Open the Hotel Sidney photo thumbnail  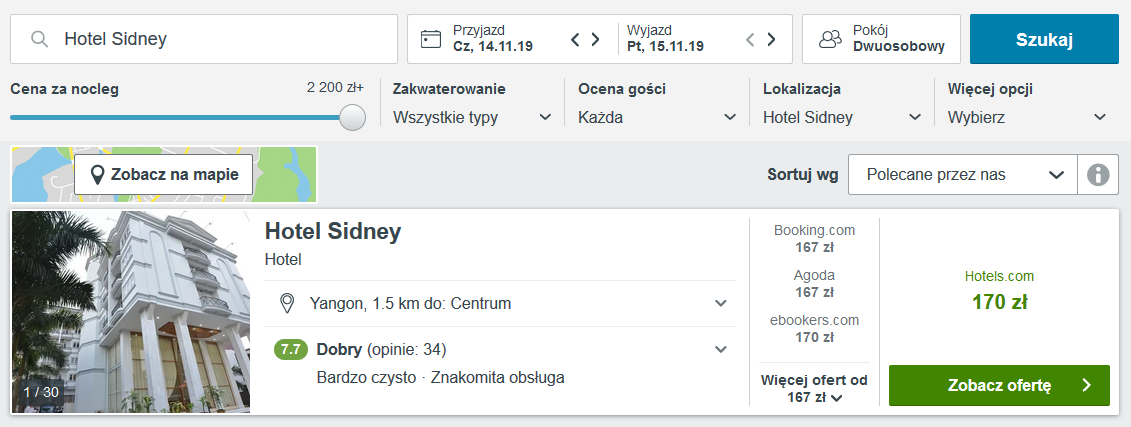(x=130, y=311)
